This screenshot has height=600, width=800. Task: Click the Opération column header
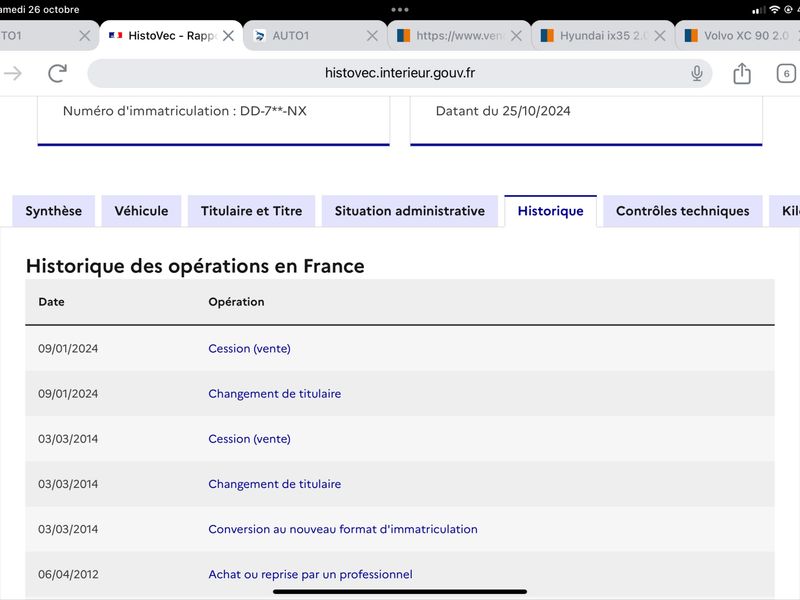(x=236, y=302)
